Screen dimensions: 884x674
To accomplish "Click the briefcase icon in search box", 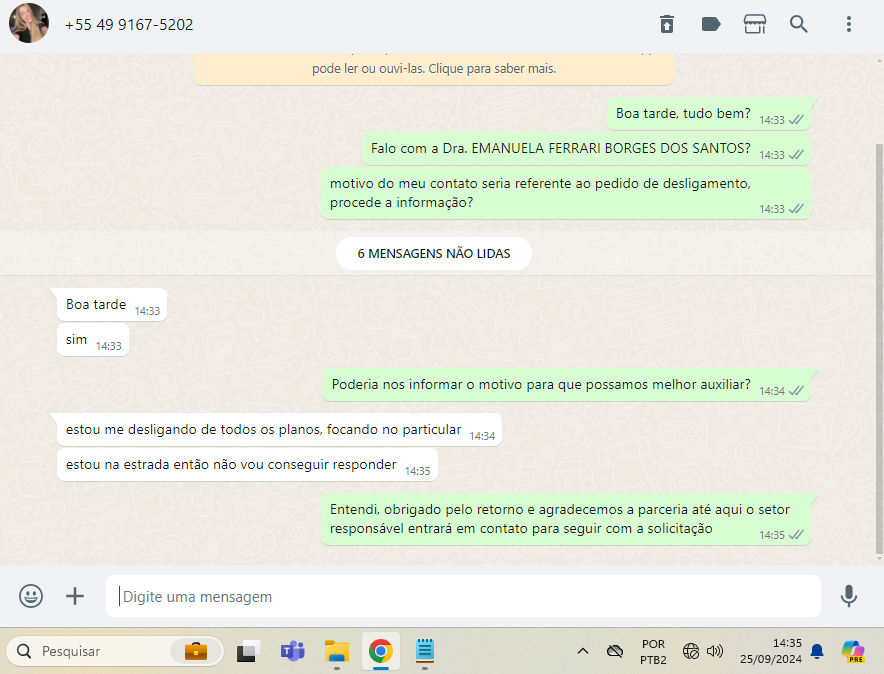I will pyautogui.click(x=196, y=651).
